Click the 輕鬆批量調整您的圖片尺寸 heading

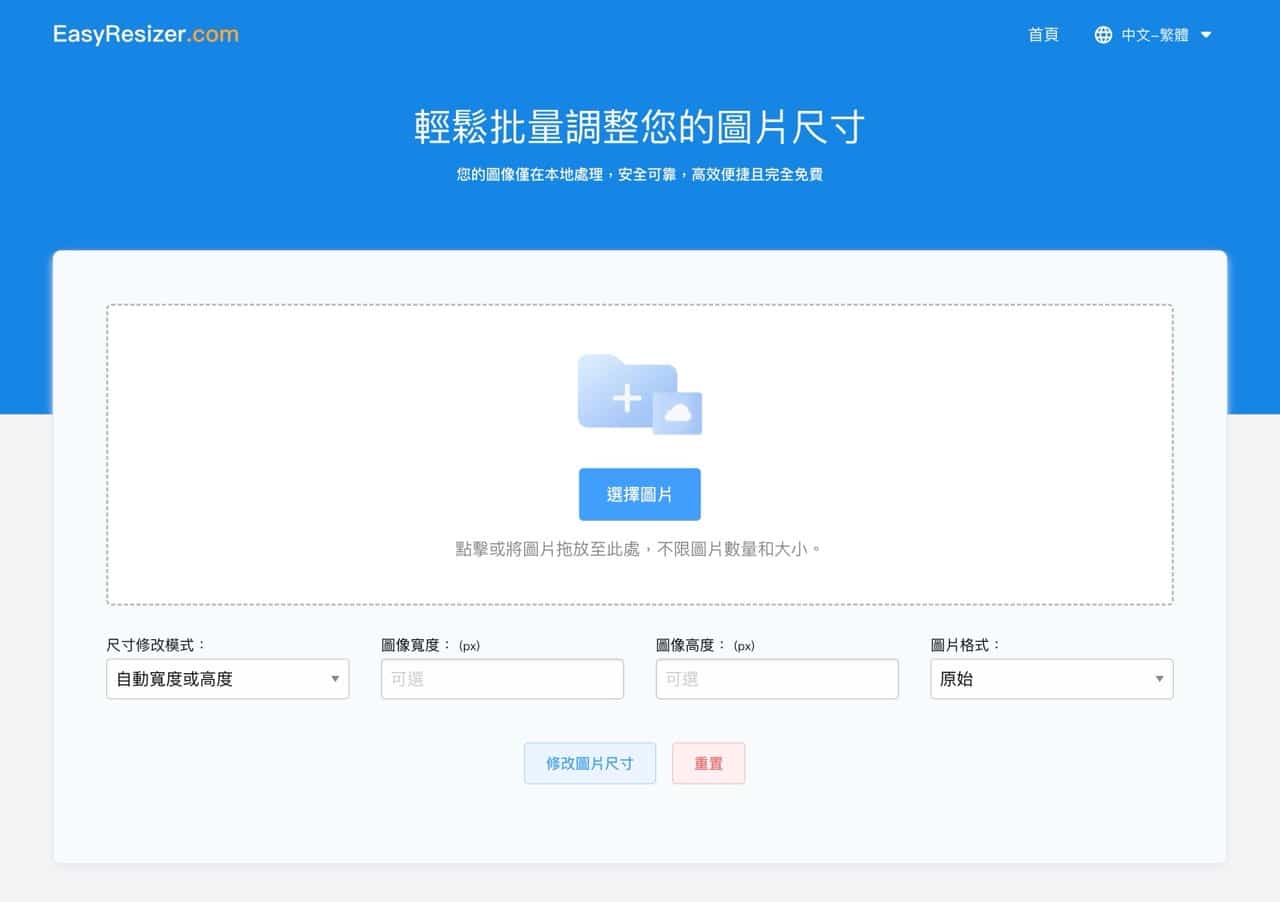pos(639,128)
